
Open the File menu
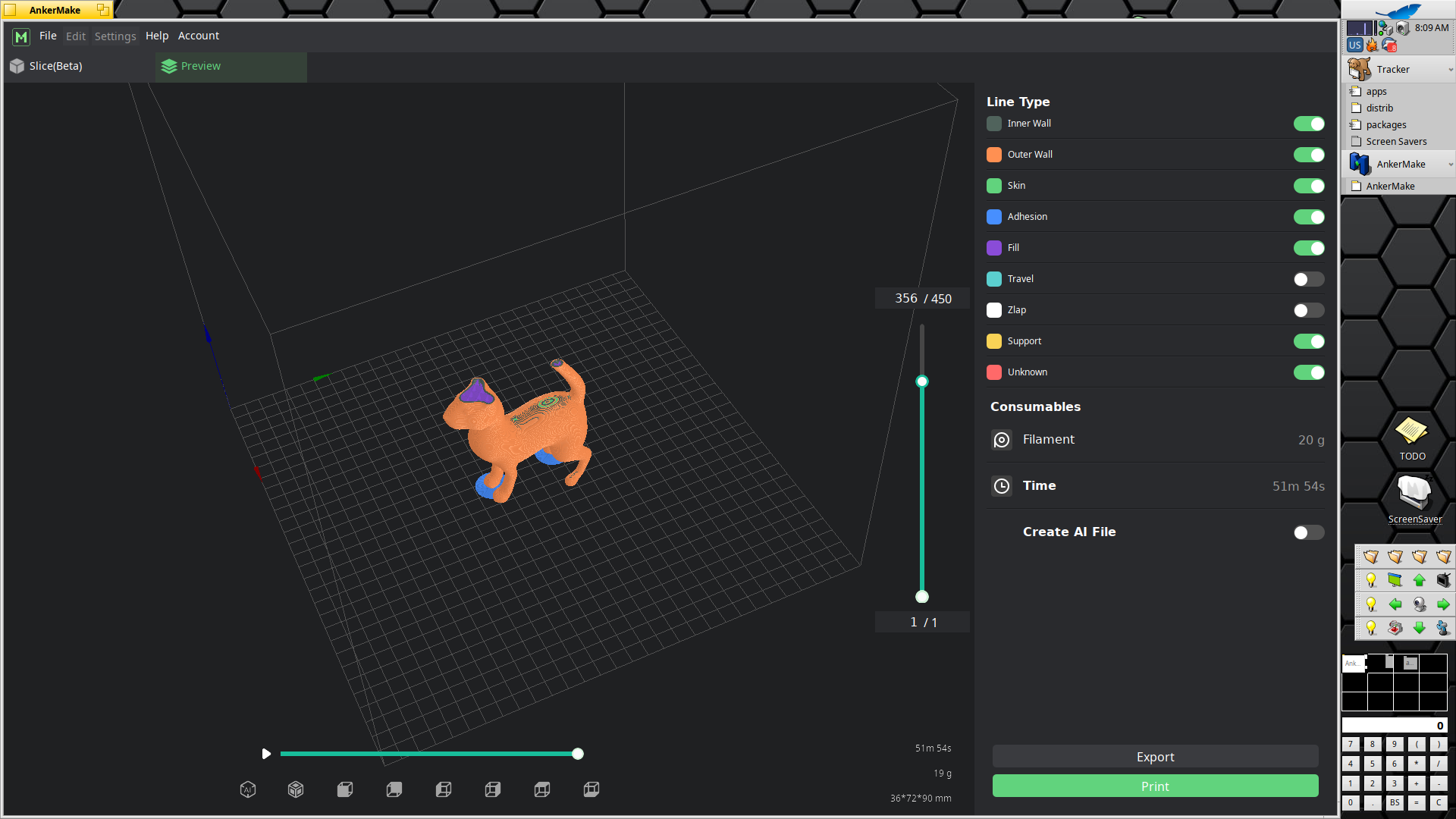point(48,36)
